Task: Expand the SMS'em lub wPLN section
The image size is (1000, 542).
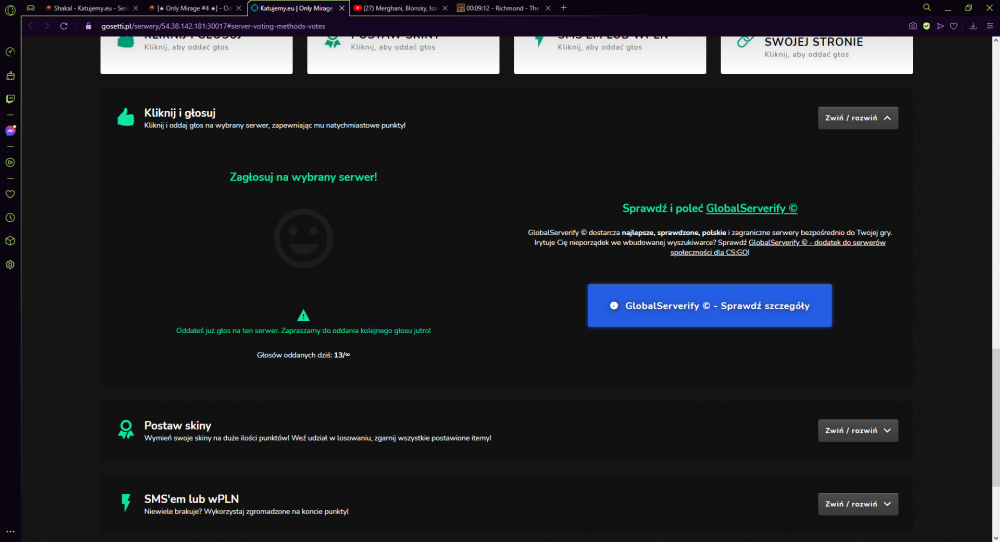Action: (858, 504)
